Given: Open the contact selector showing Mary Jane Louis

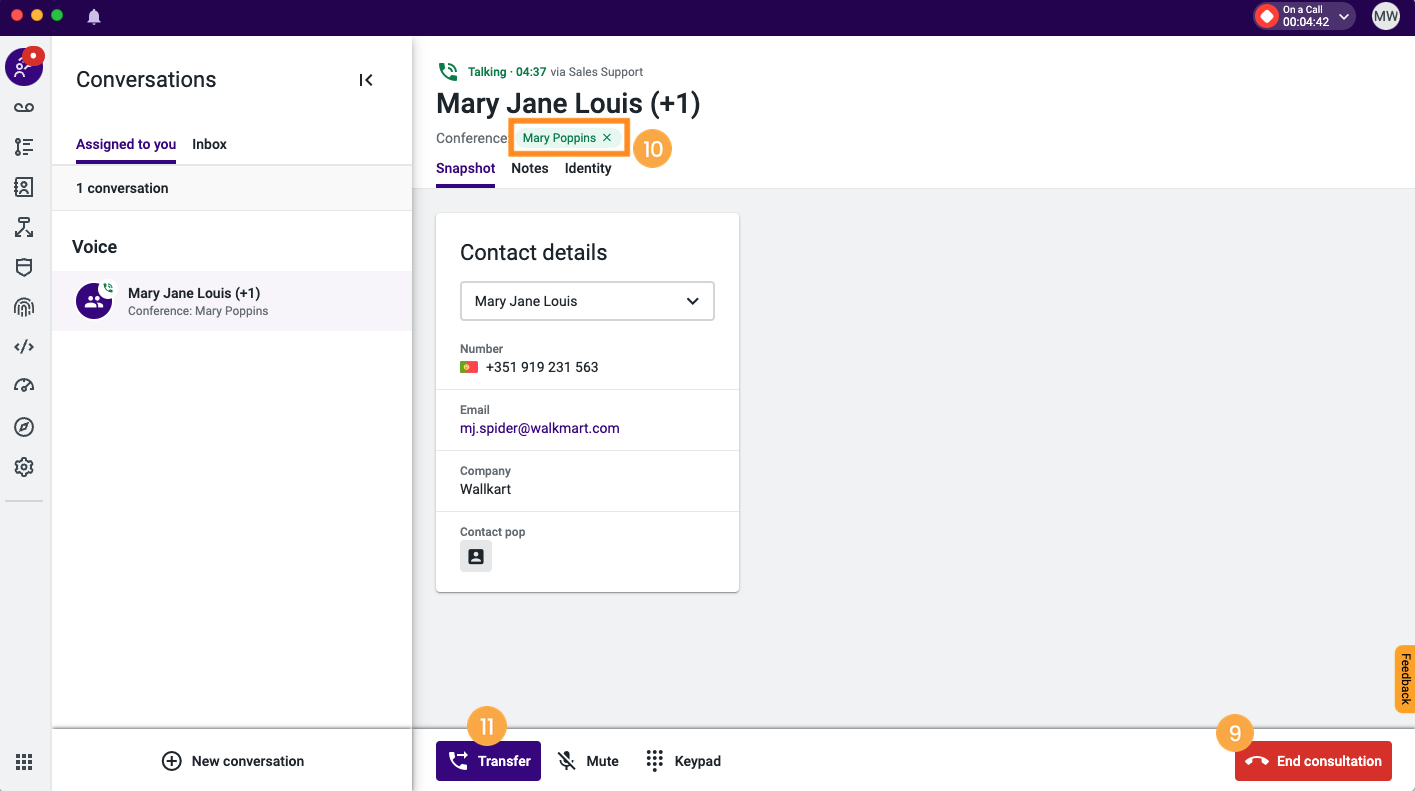Looking at the screenshot, I should (x=587, y=301).
